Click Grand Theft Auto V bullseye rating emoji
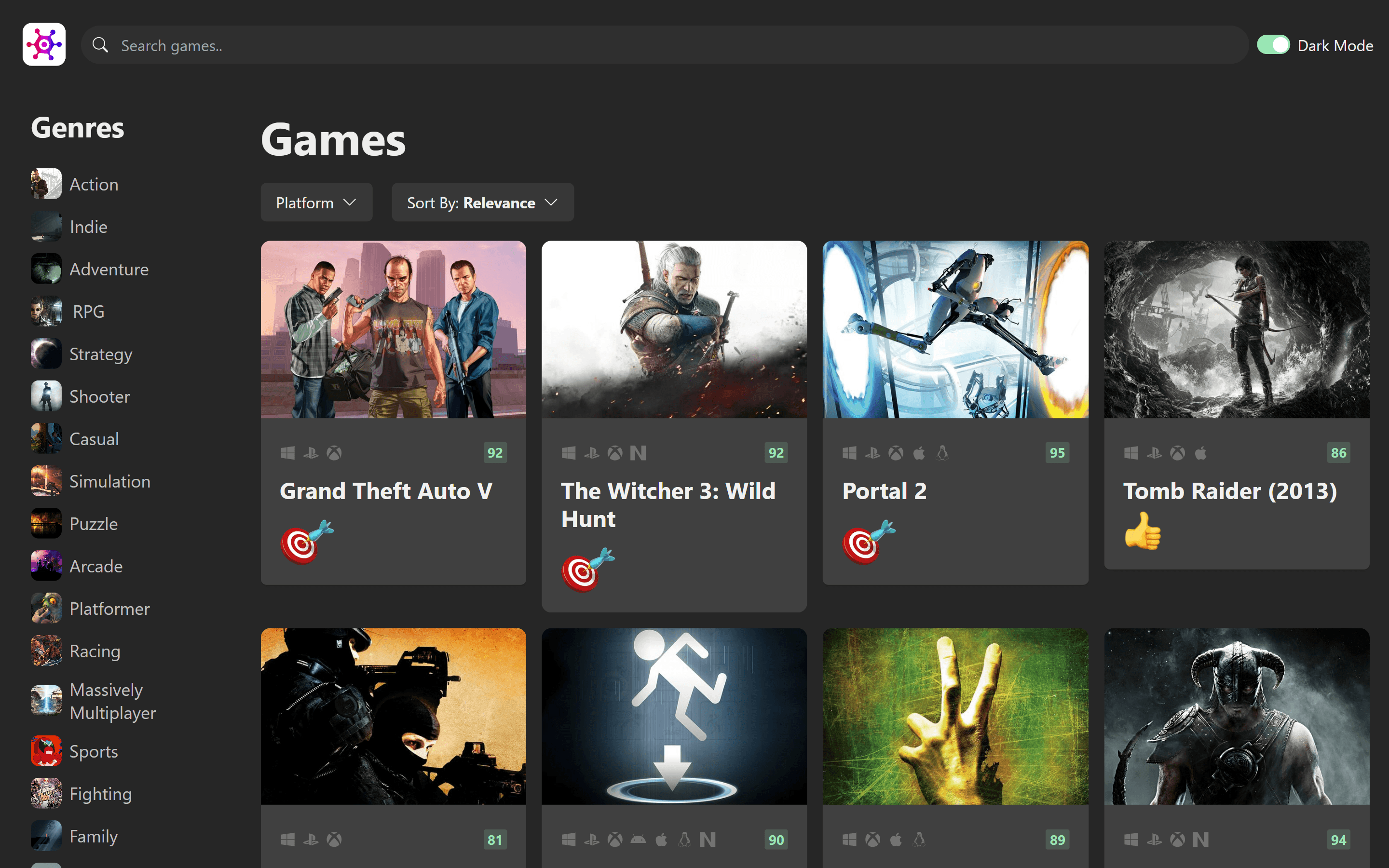The height and width of the screenshot is (868, 1389). 307,542
